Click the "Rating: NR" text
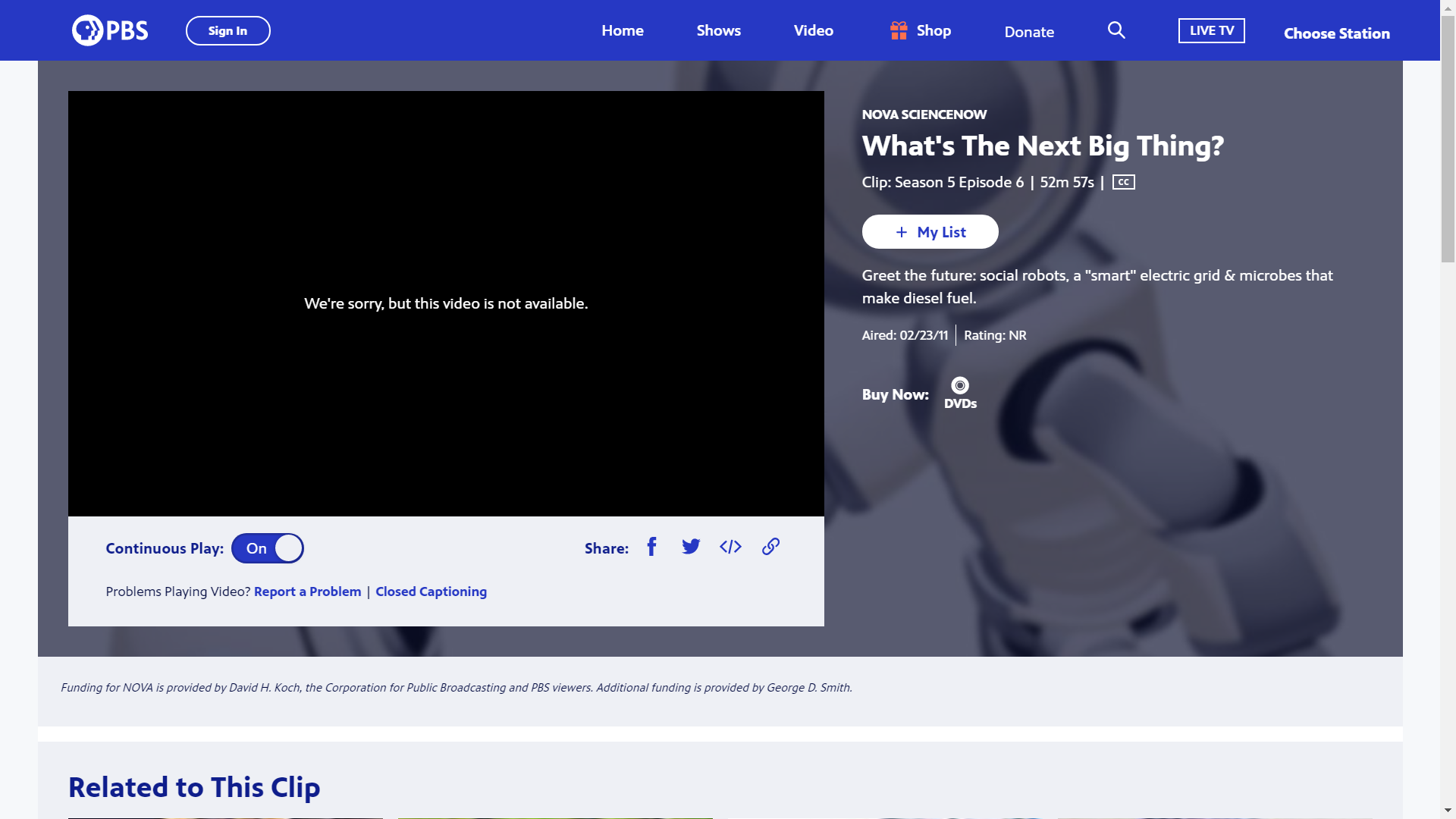The height and width of the screenshot is (819, 1456). point(995,335)
